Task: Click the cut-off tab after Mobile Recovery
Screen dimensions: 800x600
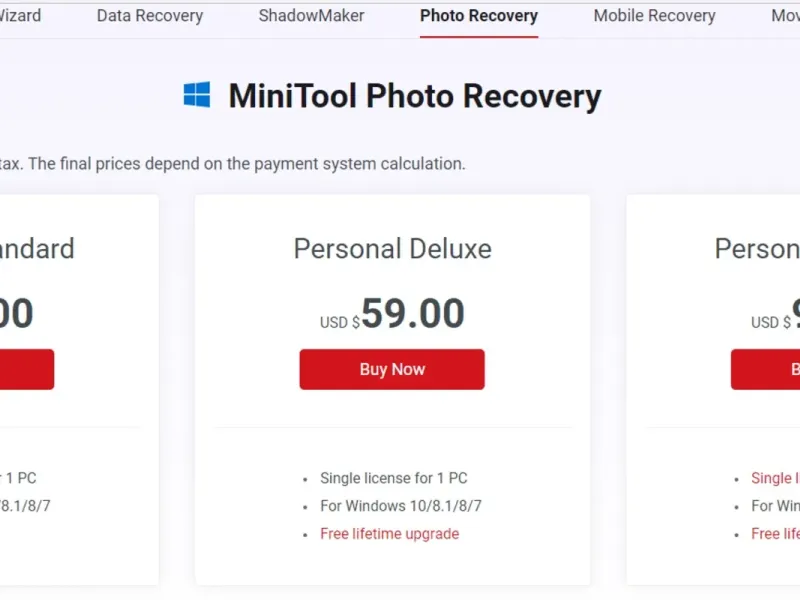Action: click(x=785, y=16)
